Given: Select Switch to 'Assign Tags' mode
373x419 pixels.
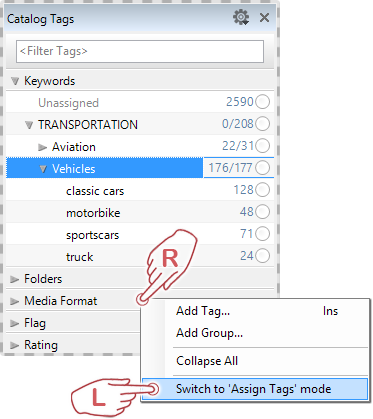Looking at the screenshot, I should coord(255,389).
